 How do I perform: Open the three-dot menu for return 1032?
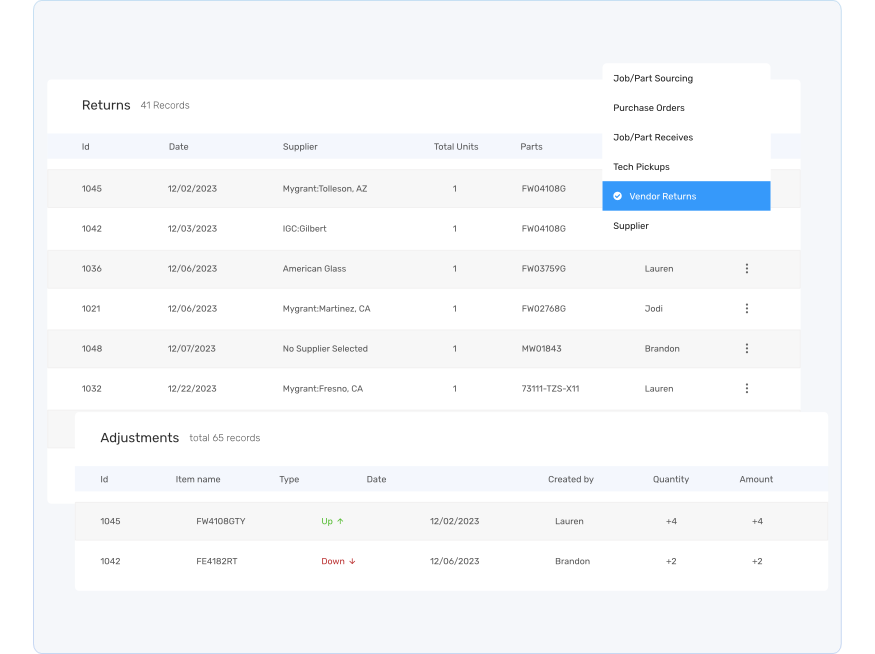point(746,389)
